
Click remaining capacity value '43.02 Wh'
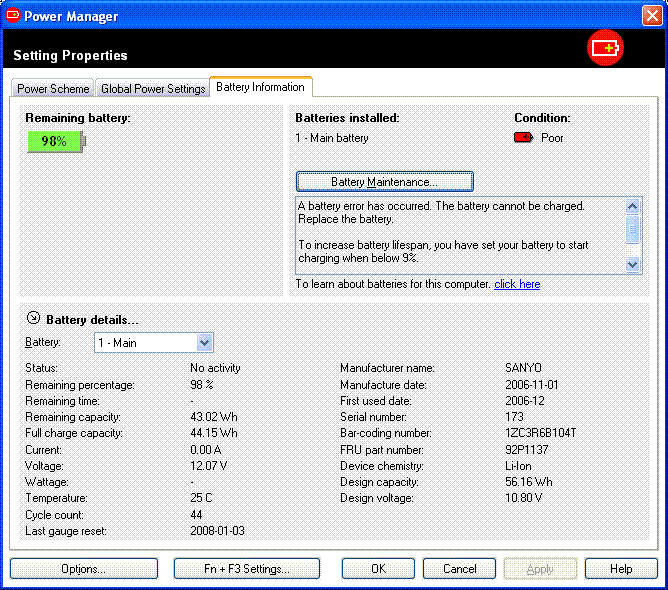click(x=213, y=417)
